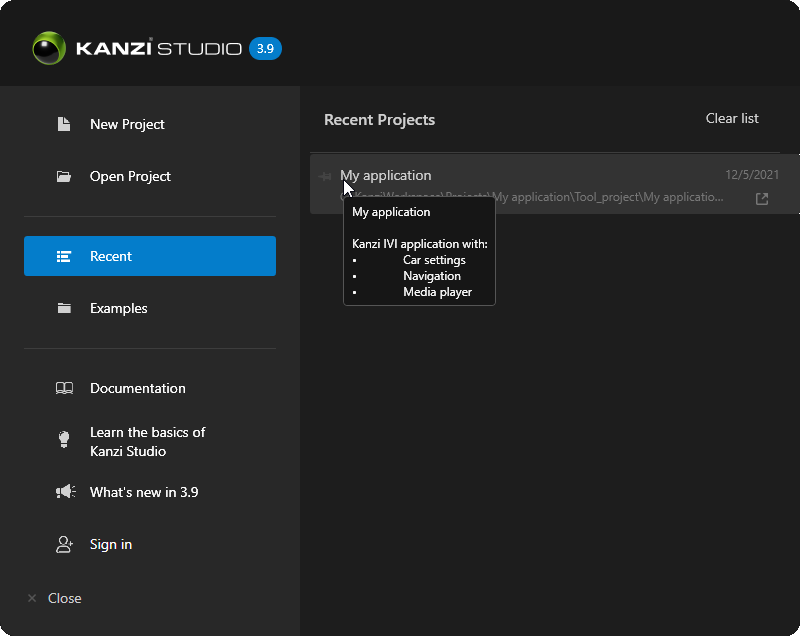Choose Open Project from the sidebar
The width and height of the screenshot is (800, 636).
coord(130,176)
